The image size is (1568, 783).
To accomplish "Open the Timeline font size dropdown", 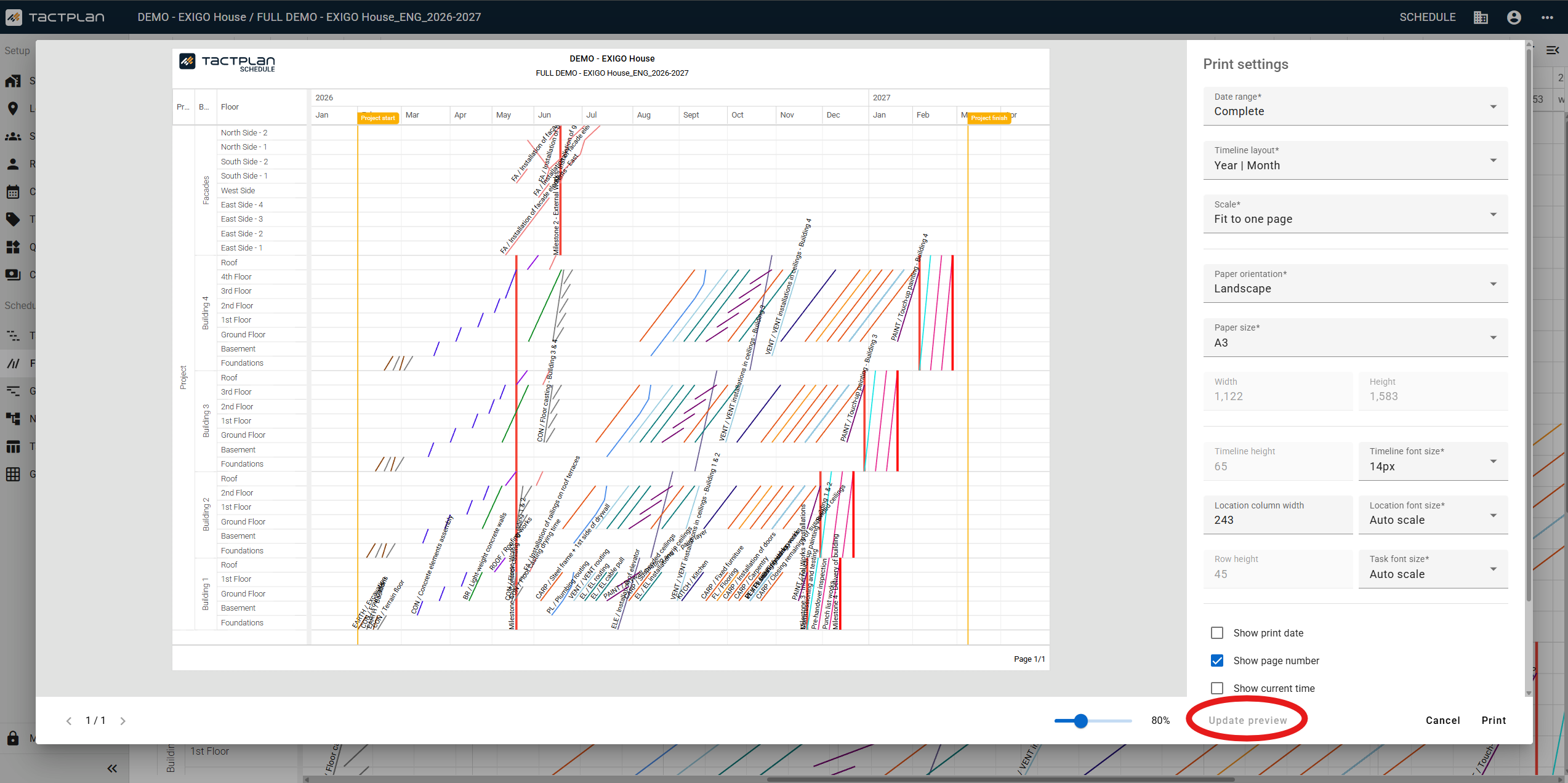I will point(1433,461).
